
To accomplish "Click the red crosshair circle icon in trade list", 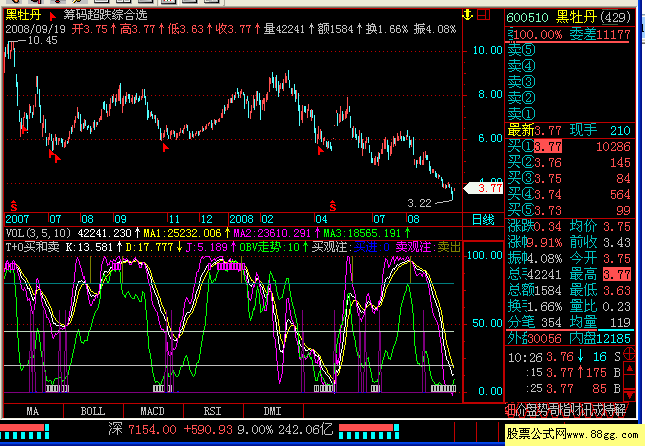I will [x=629, y=354].
